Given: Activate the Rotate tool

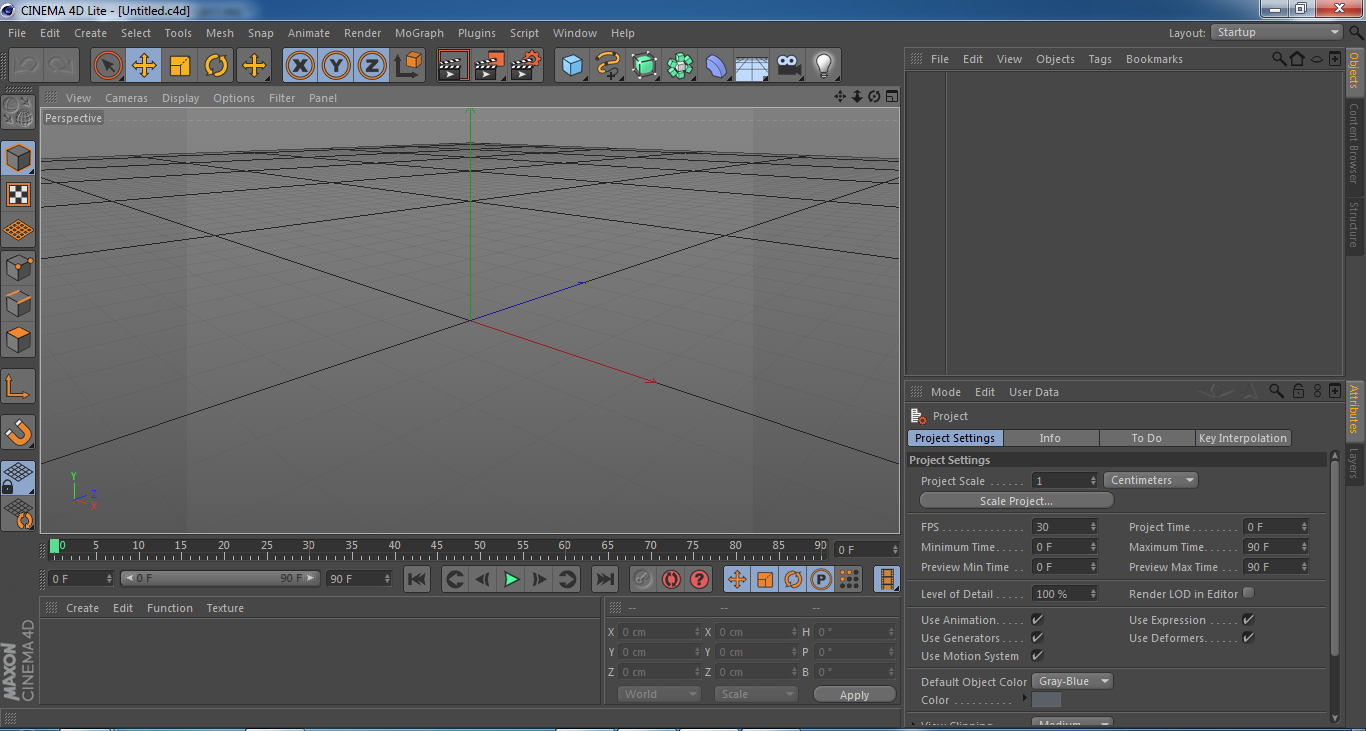Looking at the screenshot, I should (217, 66).
